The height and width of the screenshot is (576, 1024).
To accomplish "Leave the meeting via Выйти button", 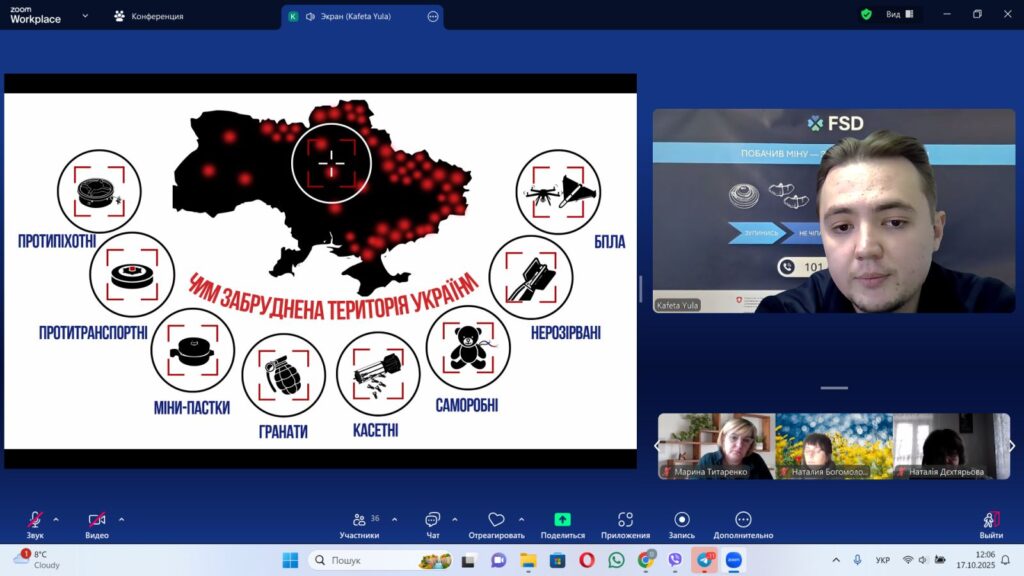I will pos(991,521).
